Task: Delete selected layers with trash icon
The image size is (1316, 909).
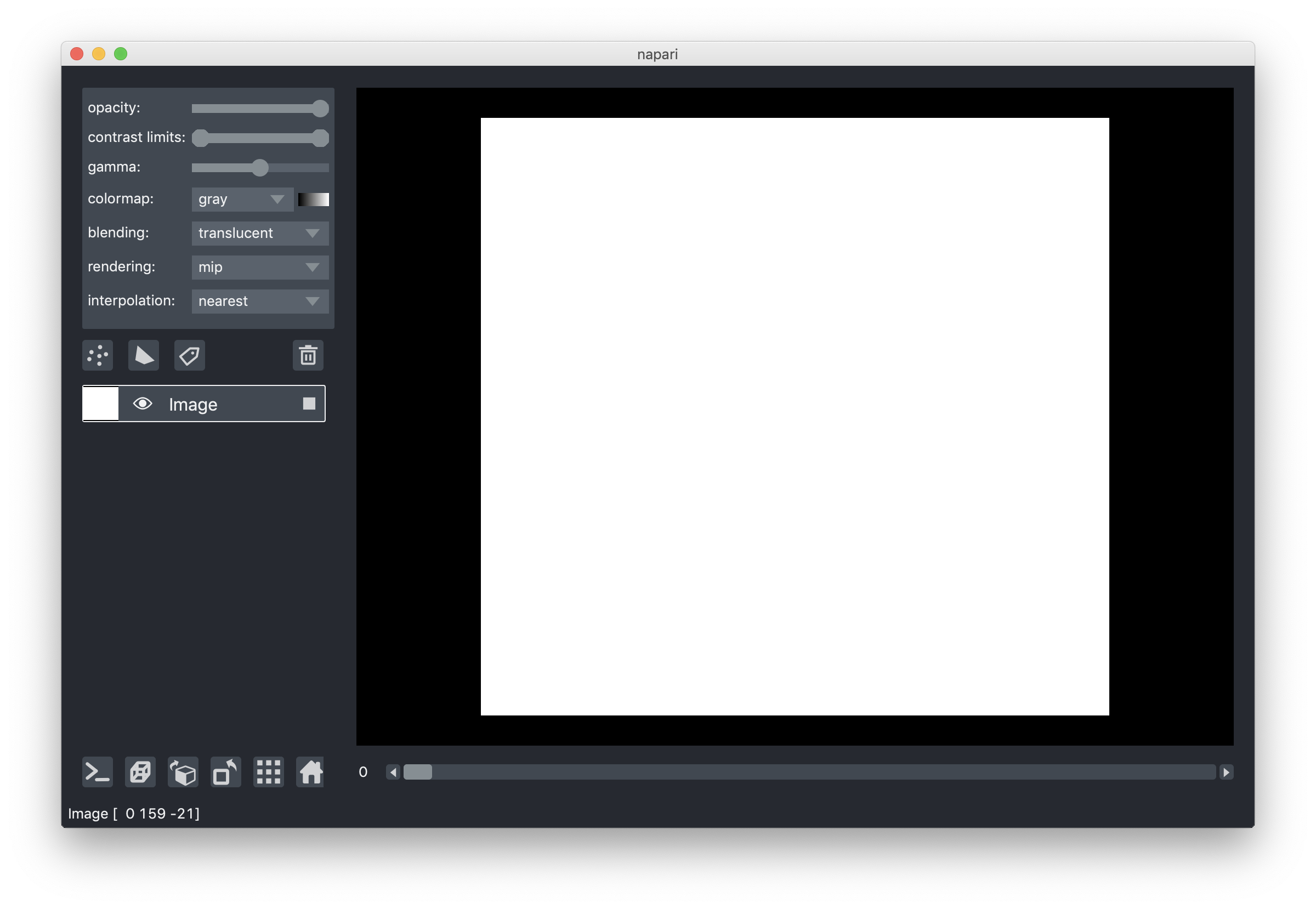Action: pyautogui.click(x=308, y=355)
